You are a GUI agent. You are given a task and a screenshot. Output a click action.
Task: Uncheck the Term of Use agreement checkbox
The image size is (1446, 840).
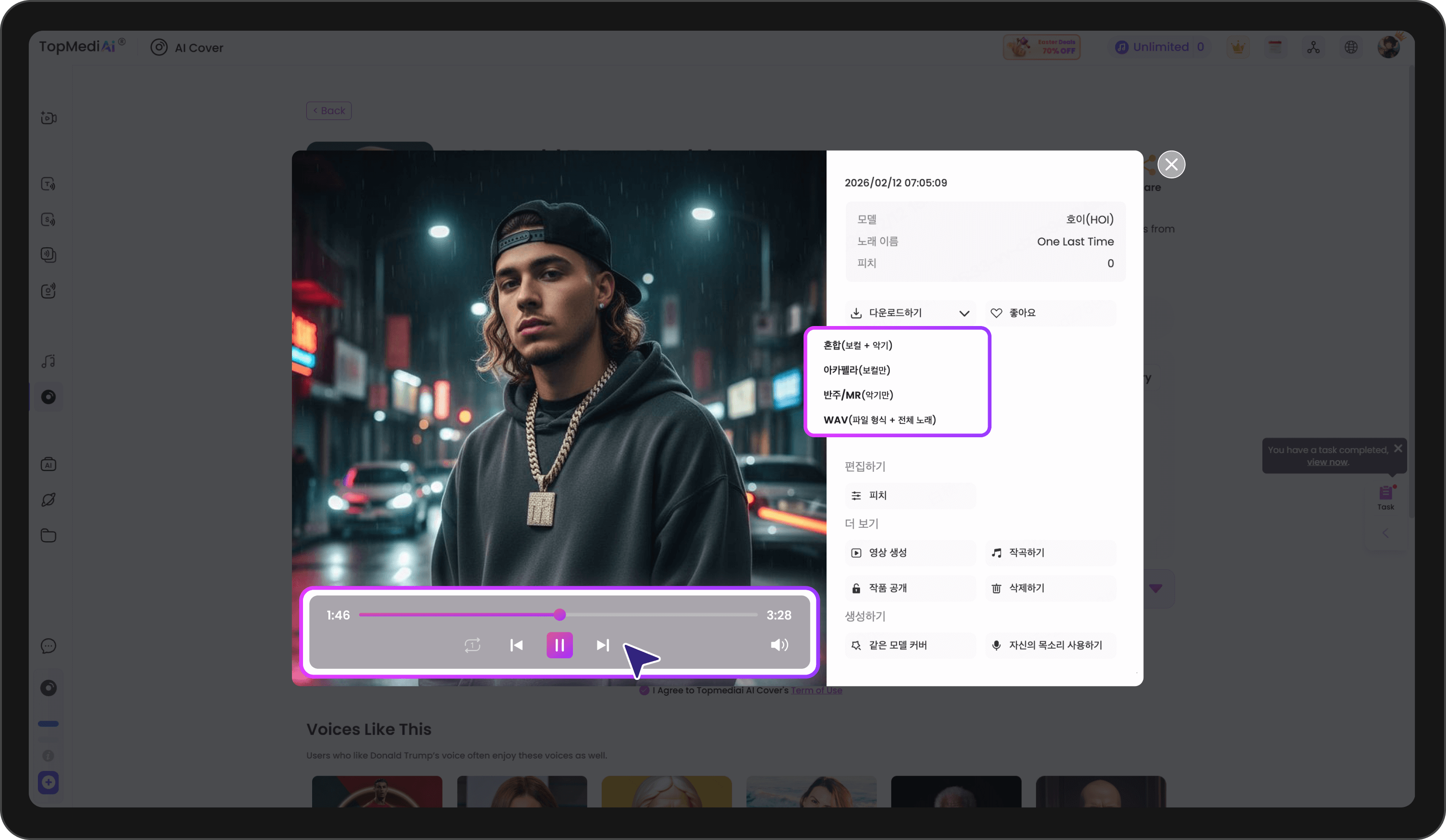(x=644, y=690)
